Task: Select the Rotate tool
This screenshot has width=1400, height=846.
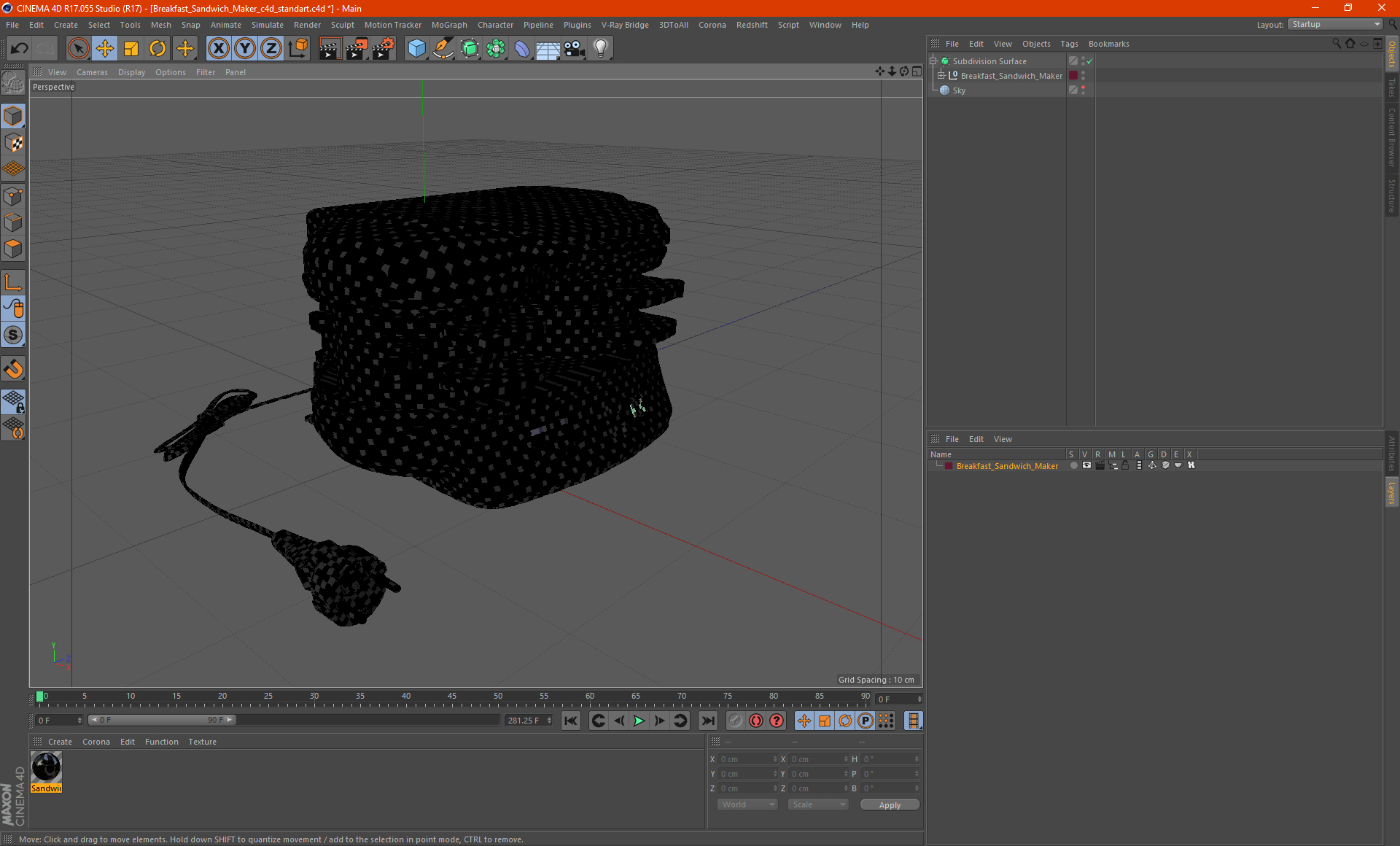Action: pos(157,49)
